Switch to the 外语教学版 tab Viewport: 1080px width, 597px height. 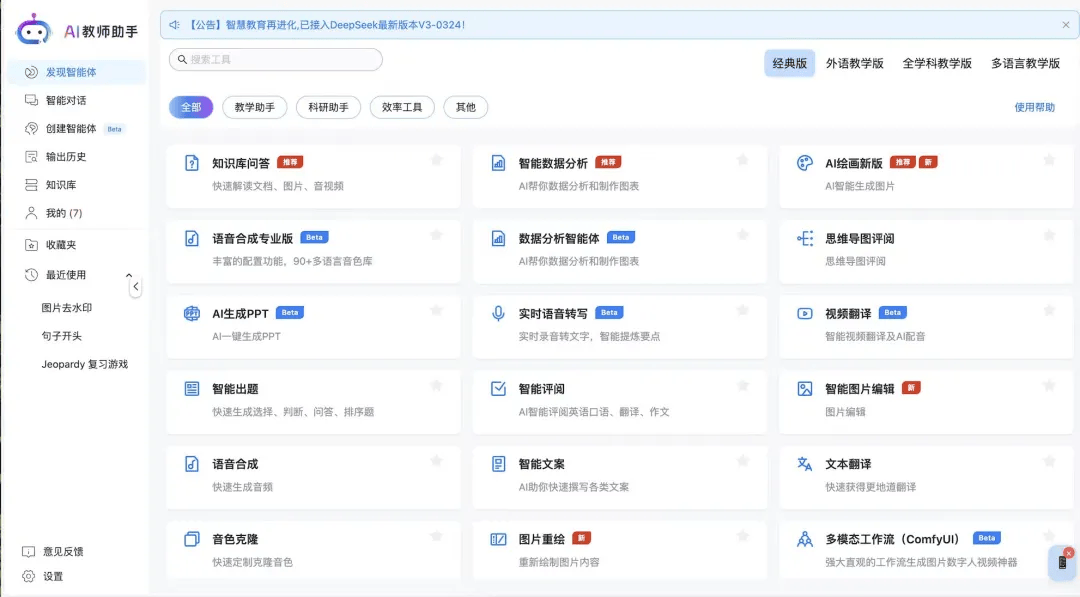tap(854, 63)
